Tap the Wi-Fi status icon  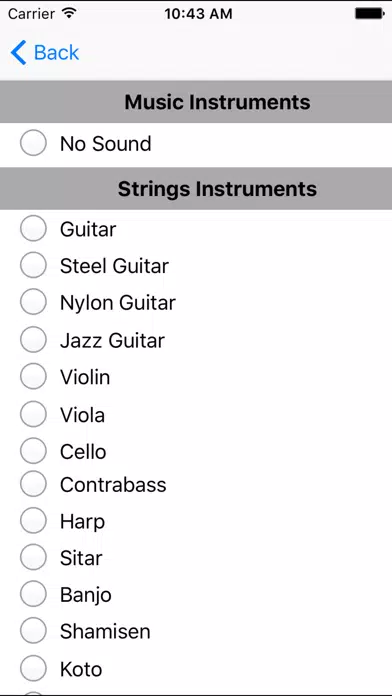click(69, 13)
